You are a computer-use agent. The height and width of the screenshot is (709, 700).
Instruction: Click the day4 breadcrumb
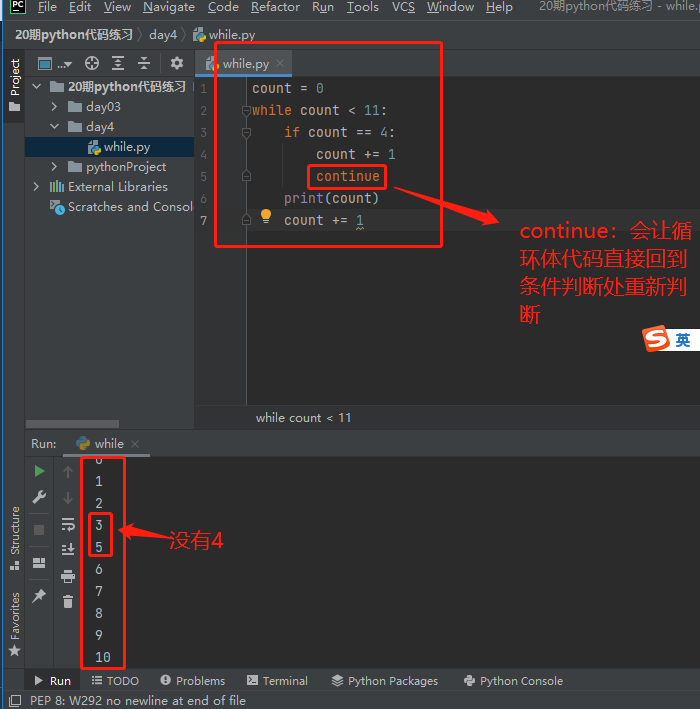coord(163,34)
